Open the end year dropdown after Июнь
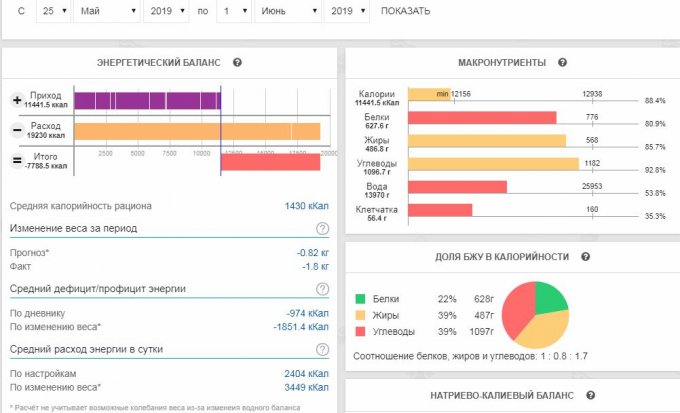Image resolution: width=680 pixels, height=413 pixels. coord(349,12)
